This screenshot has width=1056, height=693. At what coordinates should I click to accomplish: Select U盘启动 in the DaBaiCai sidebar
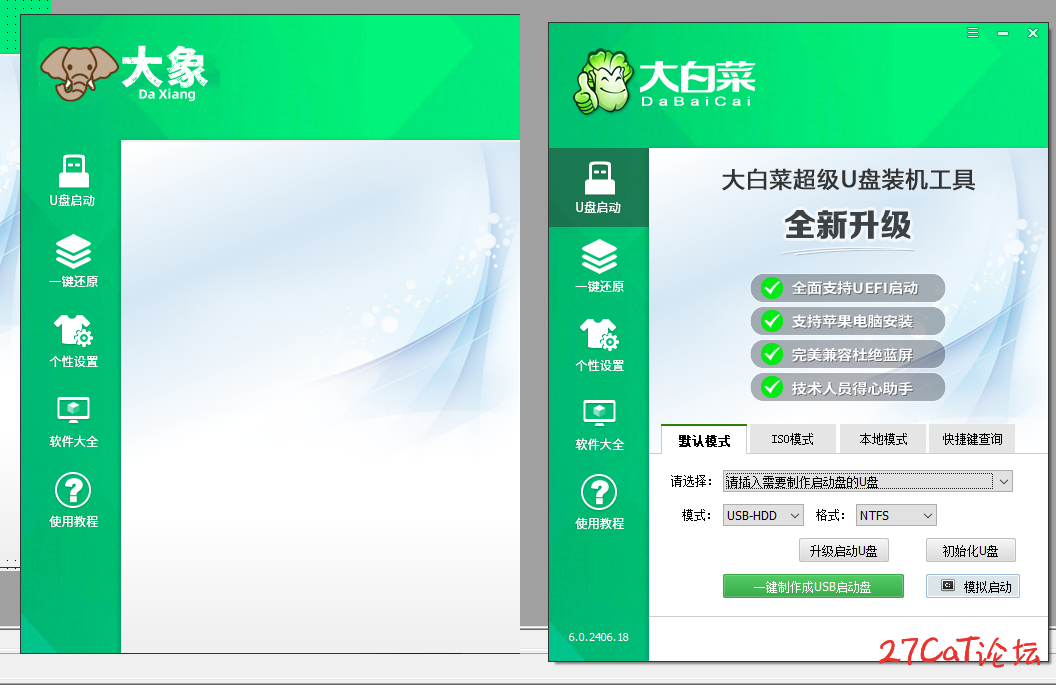598,188
